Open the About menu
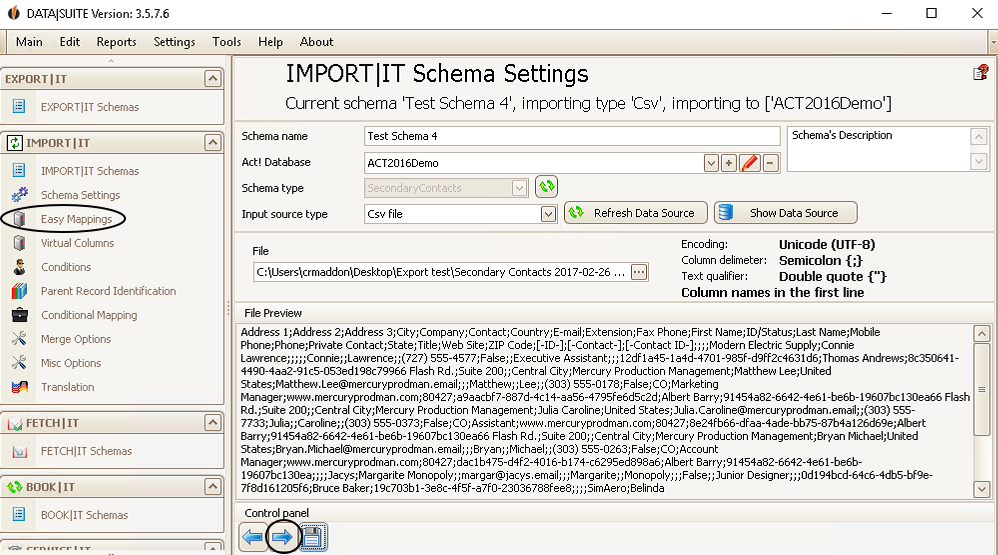 [x=316, y=41]
